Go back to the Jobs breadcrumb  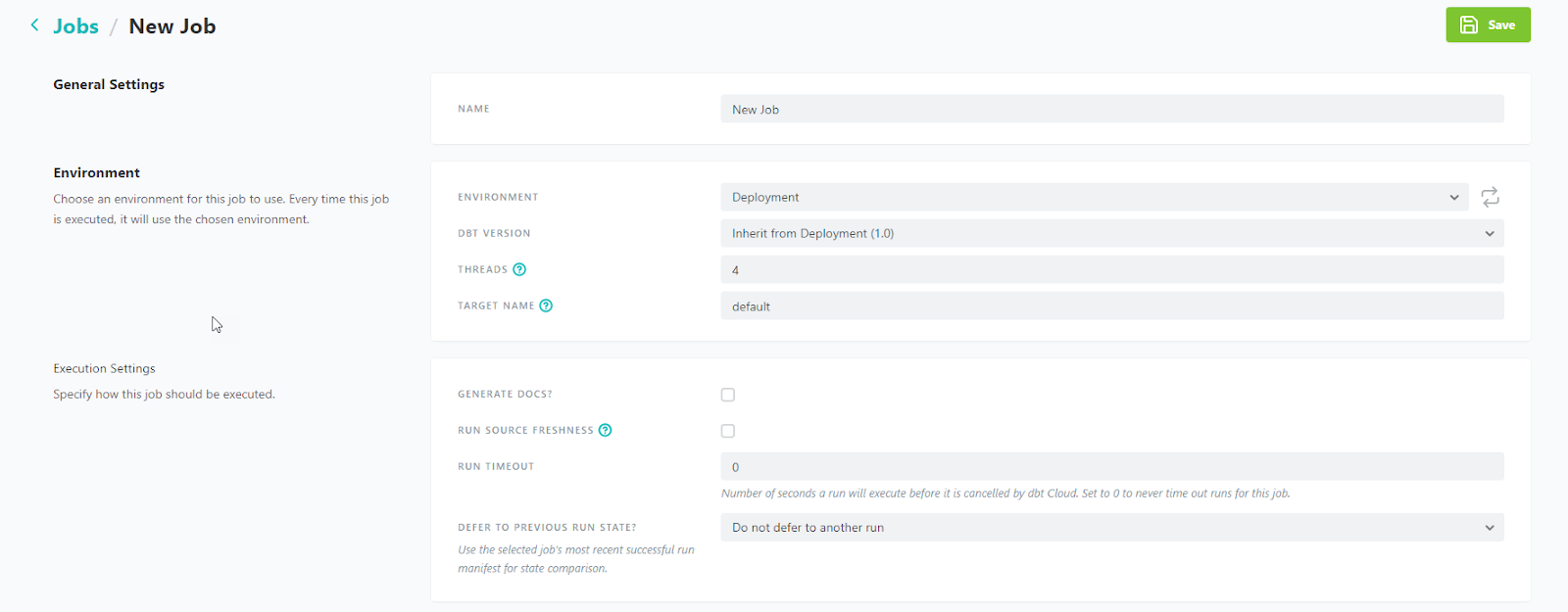75,26
